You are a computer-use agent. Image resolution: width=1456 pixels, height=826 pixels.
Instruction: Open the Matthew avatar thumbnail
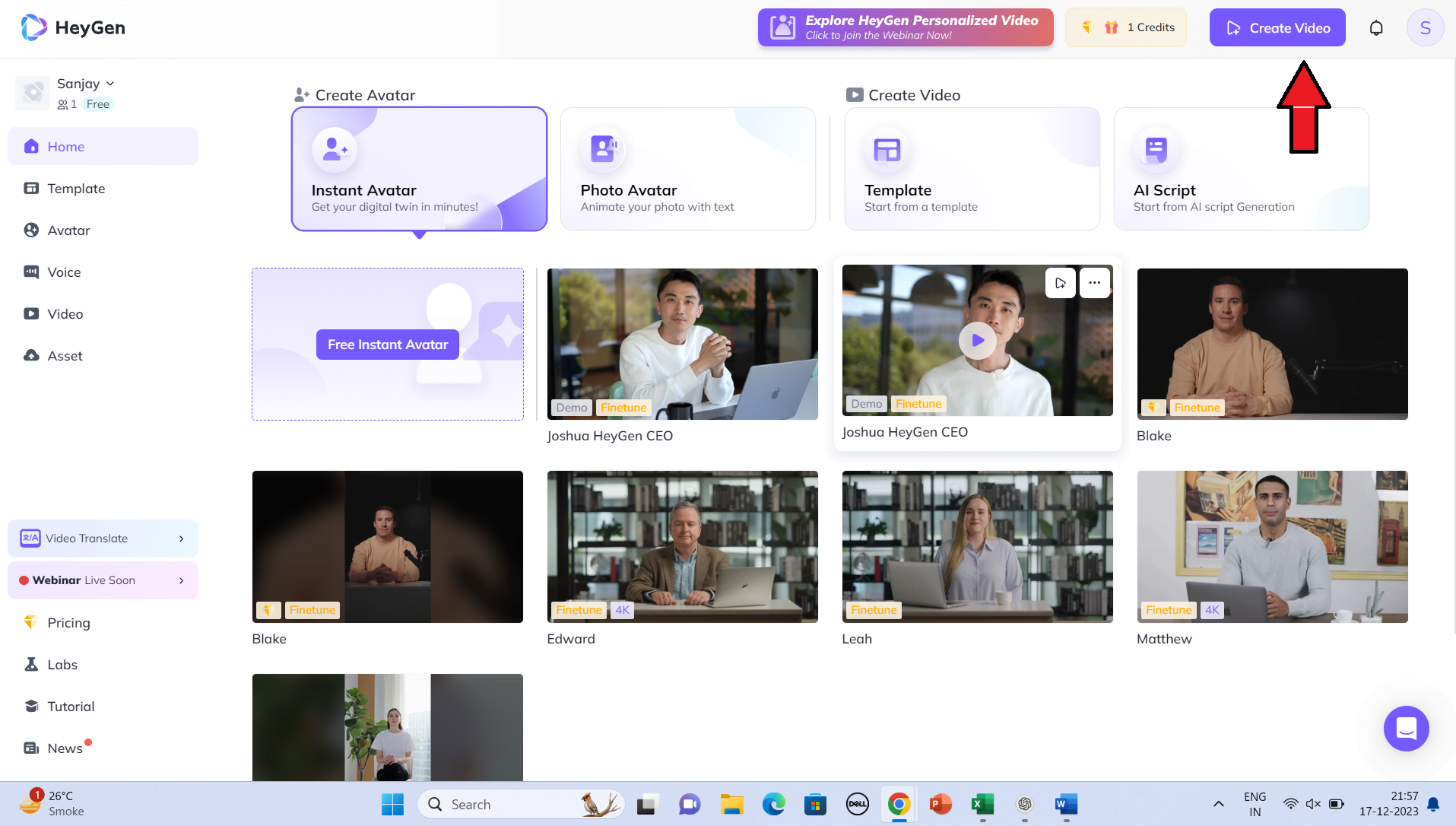click(1273, 547)
